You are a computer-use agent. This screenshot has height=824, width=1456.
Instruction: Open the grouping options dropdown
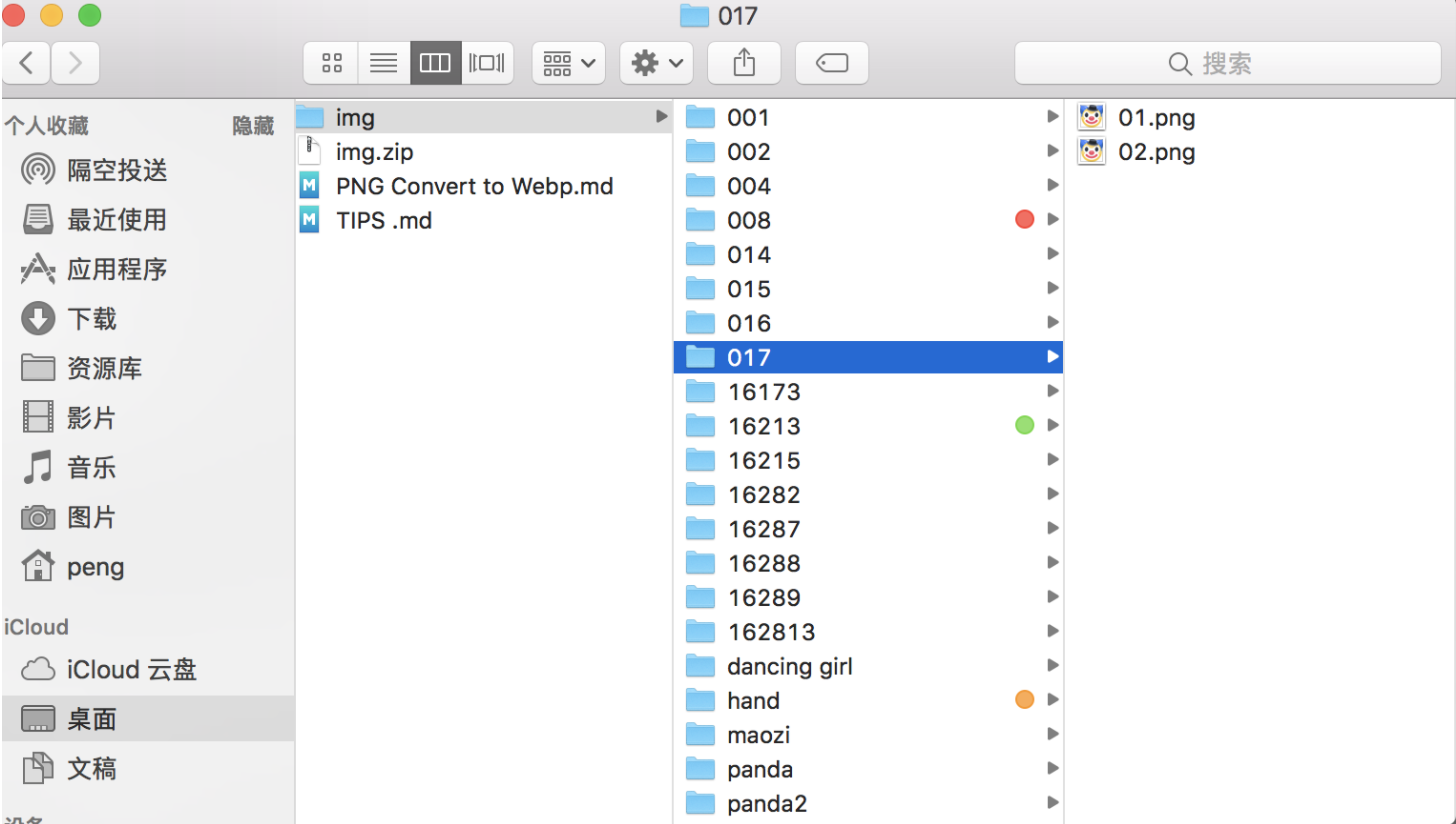click(568, 62)
